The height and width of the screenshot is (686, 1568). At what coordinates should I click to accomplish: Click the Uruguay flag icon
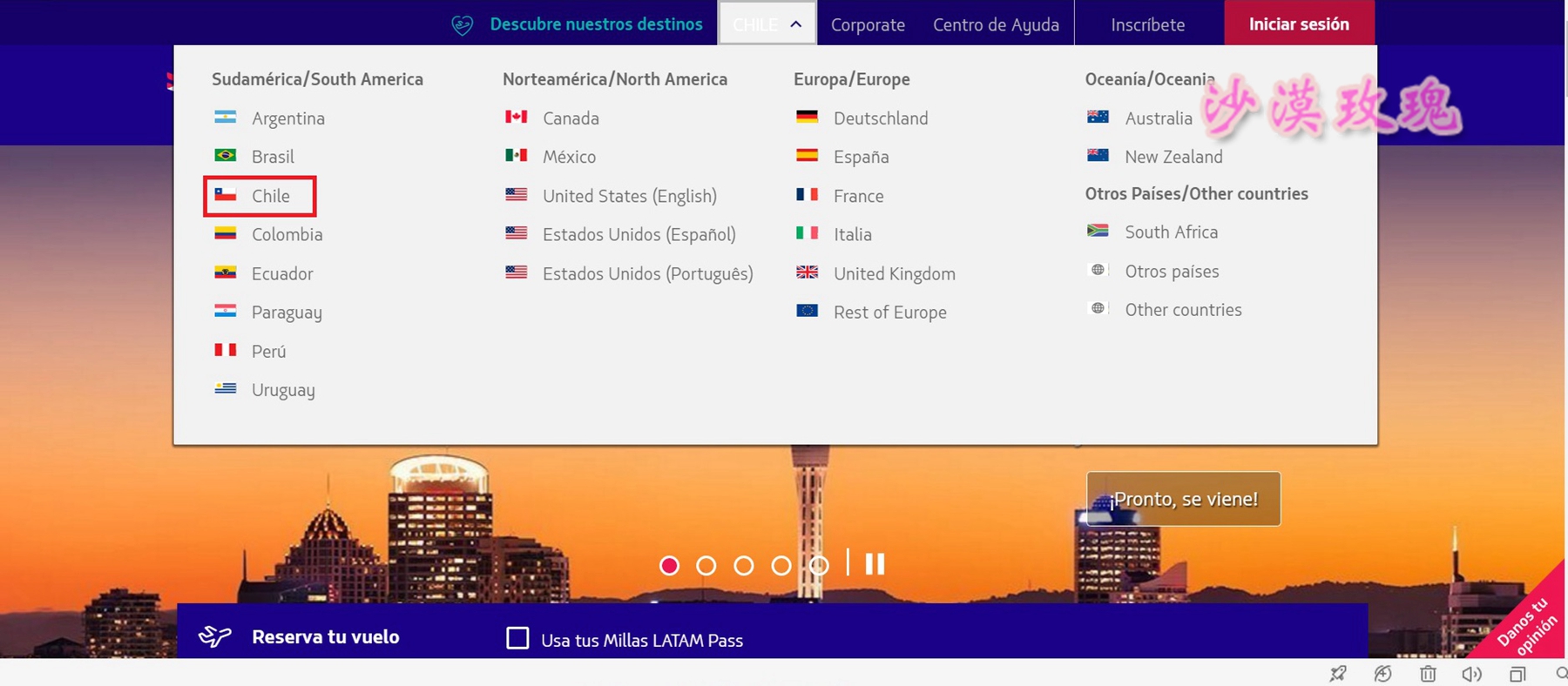coord(226,388)
